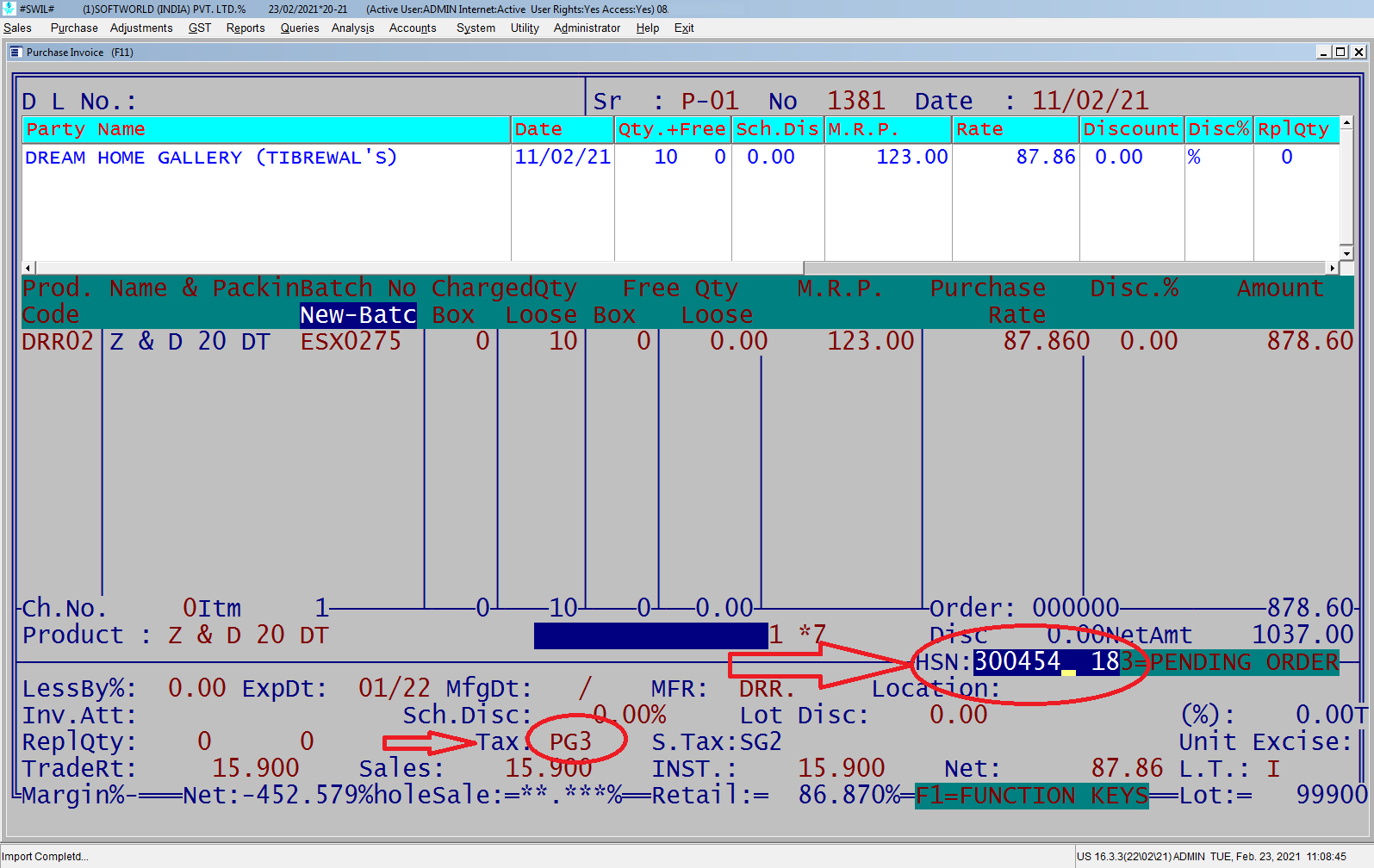Viewport: 1374px width, 868px height.
Task: Click the F1=FUNCTION KEYS label
Action: click(x=1031, y=795)
